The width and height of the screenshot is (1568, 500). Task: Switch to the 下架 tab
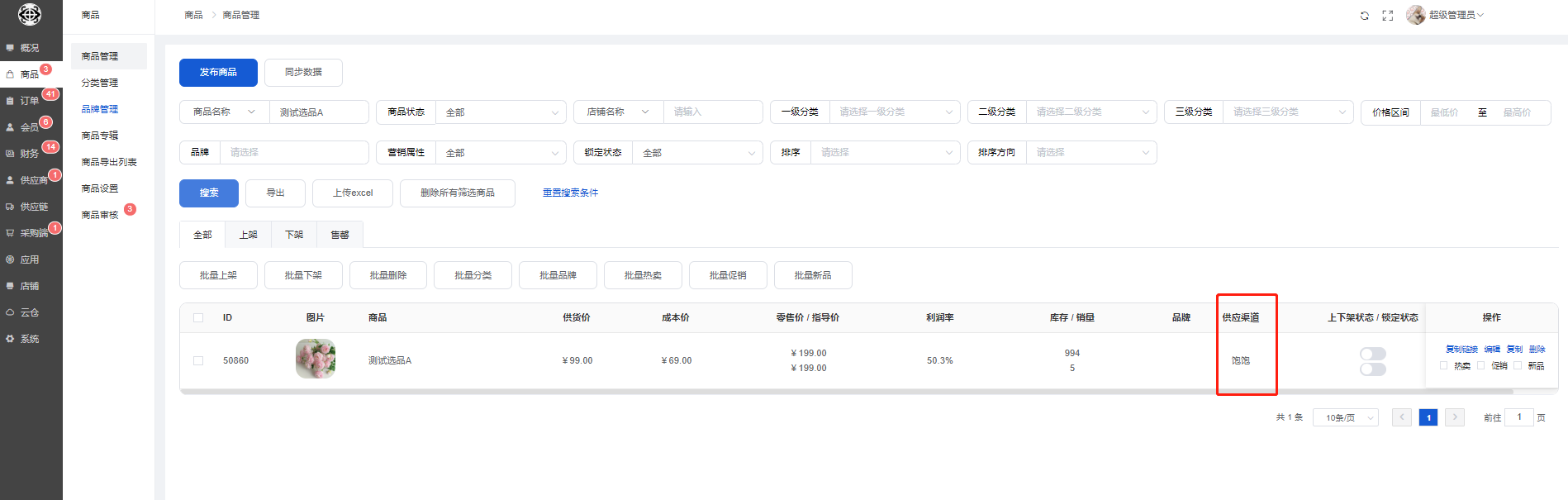[294, 235]
